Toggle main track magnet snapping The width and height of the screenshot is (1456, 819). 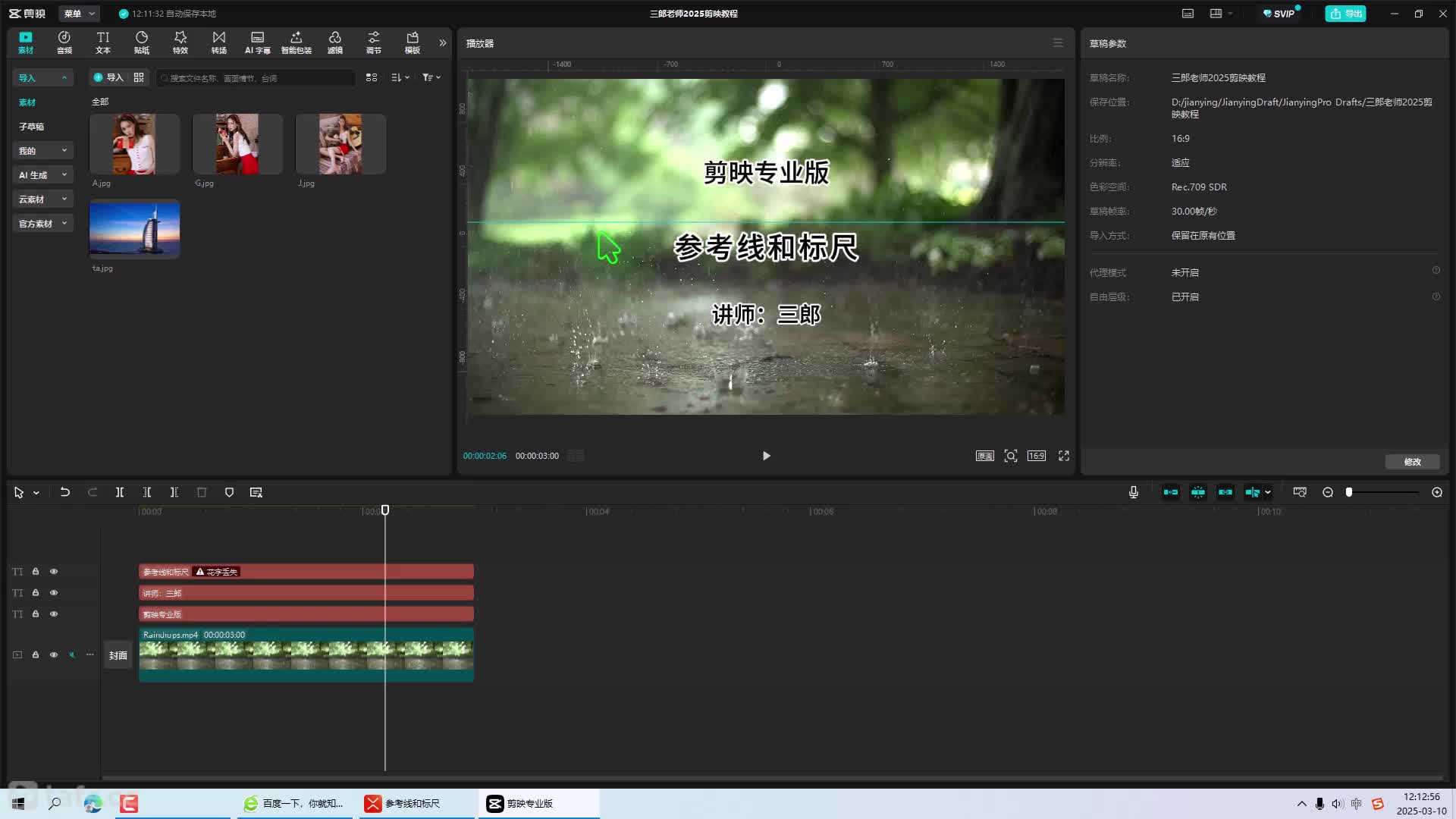[x=1171, y=492]
